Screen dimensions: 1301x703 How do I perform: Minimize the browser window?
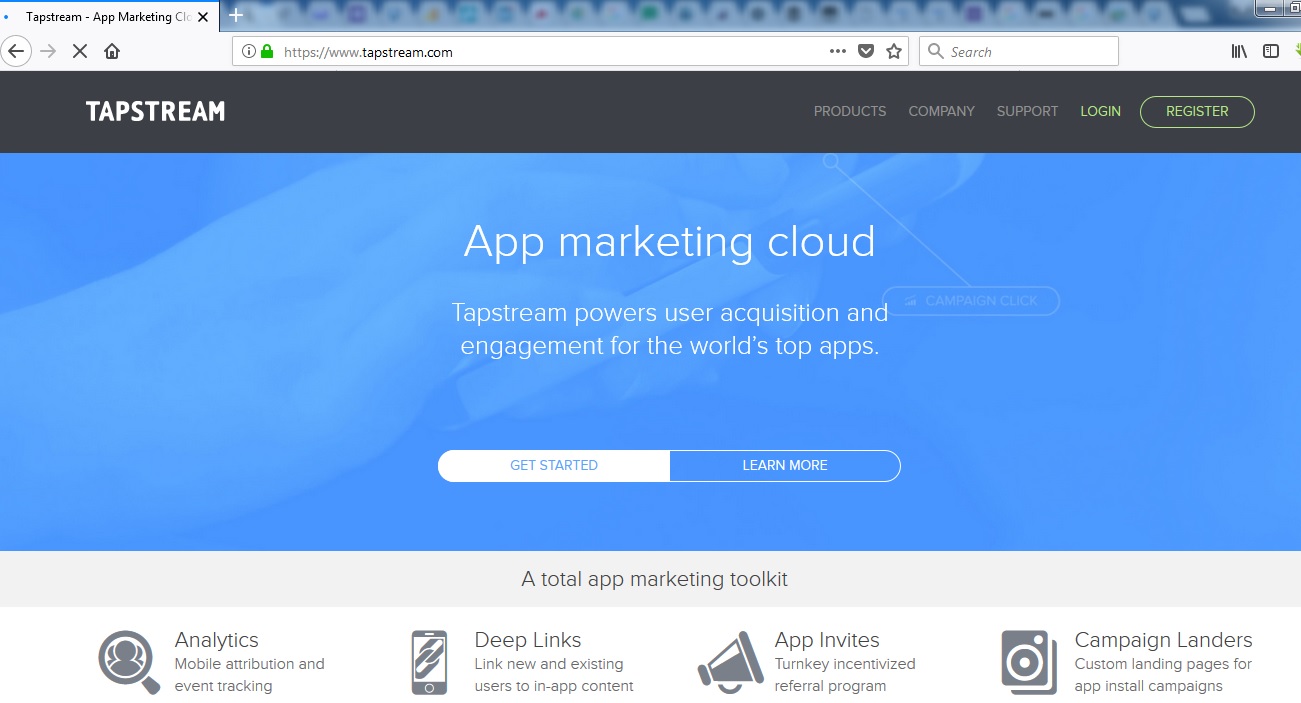pos(1269,9)
